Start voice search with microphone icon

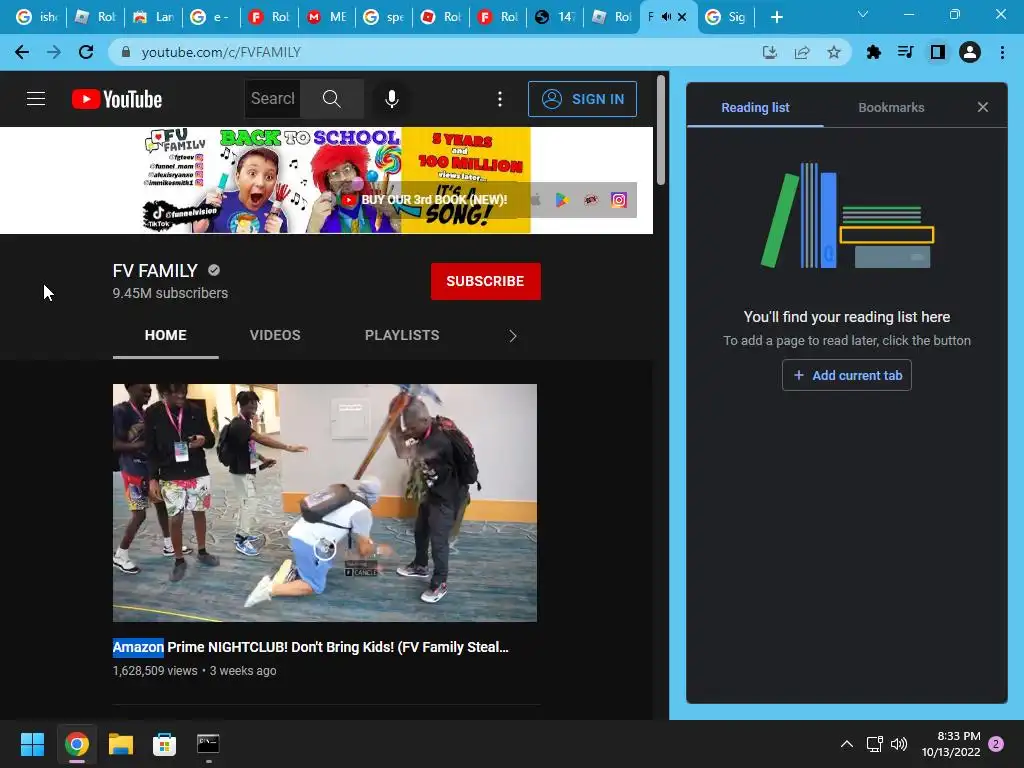coord(392,99)
